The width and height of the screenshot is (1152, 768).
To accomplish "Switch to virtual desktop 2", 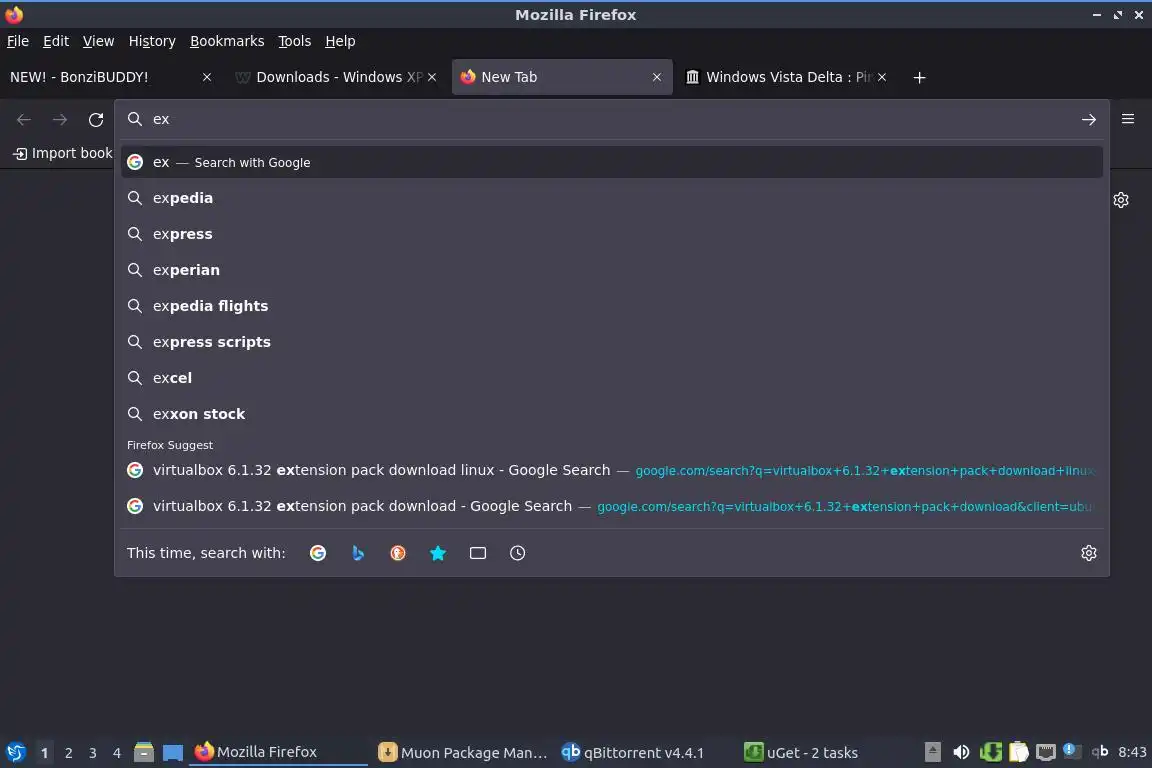I will [68, 753].
